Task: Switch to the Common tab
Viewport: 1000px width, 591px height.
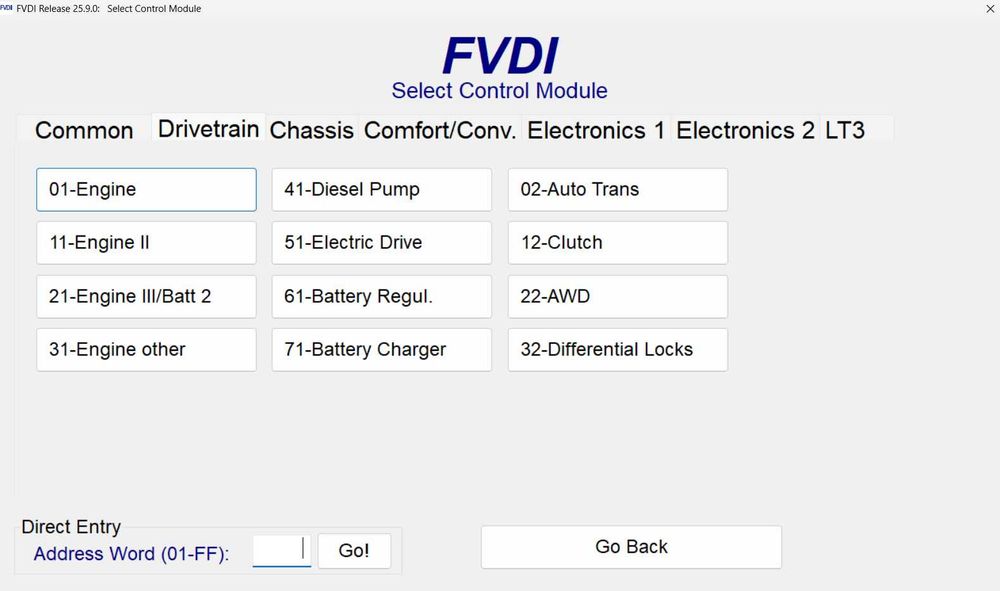Action: point(84,131)
